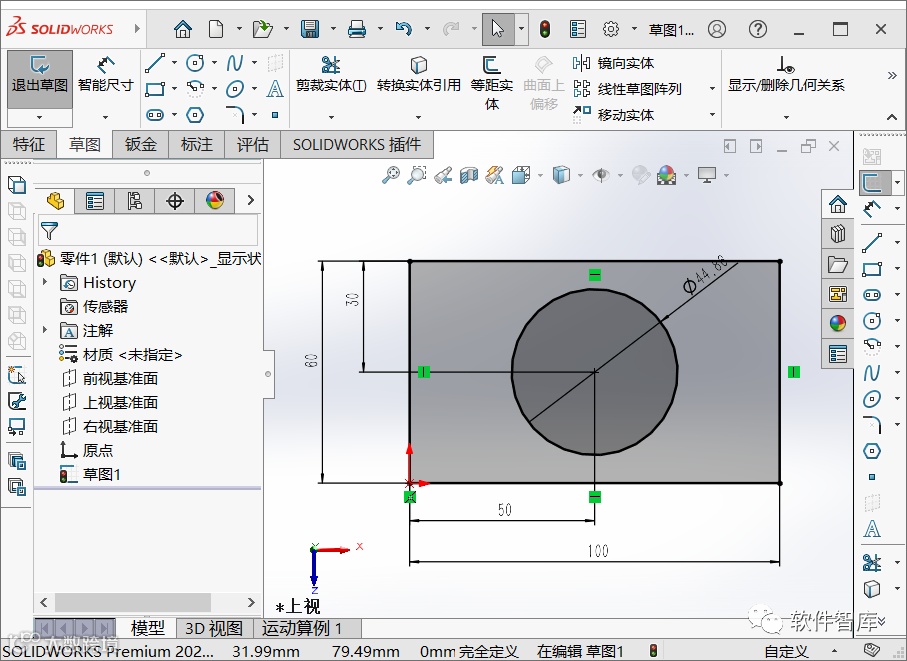Switch to the 钣金 (Sheet Metal) tab
The width and height of the screenshot is (907, 661).
pyautogui.click(x=141, y=144)
